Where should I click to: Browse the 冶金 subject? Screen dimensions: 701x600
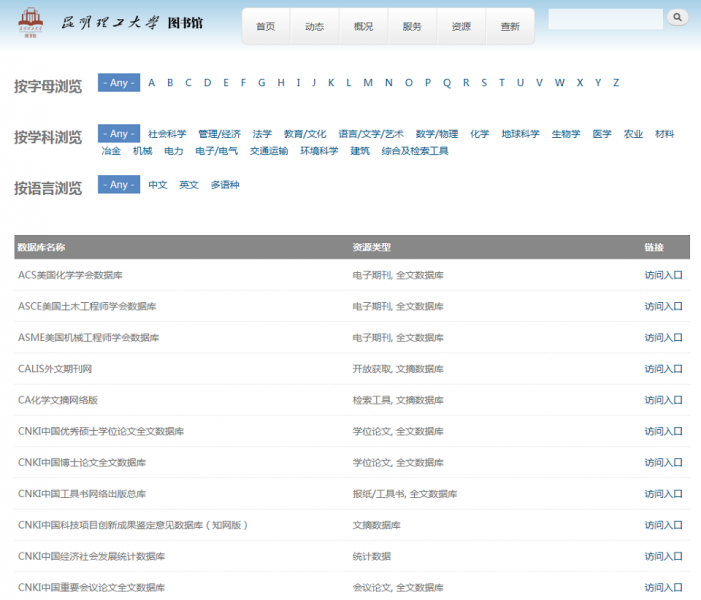[x=111, y=151]
